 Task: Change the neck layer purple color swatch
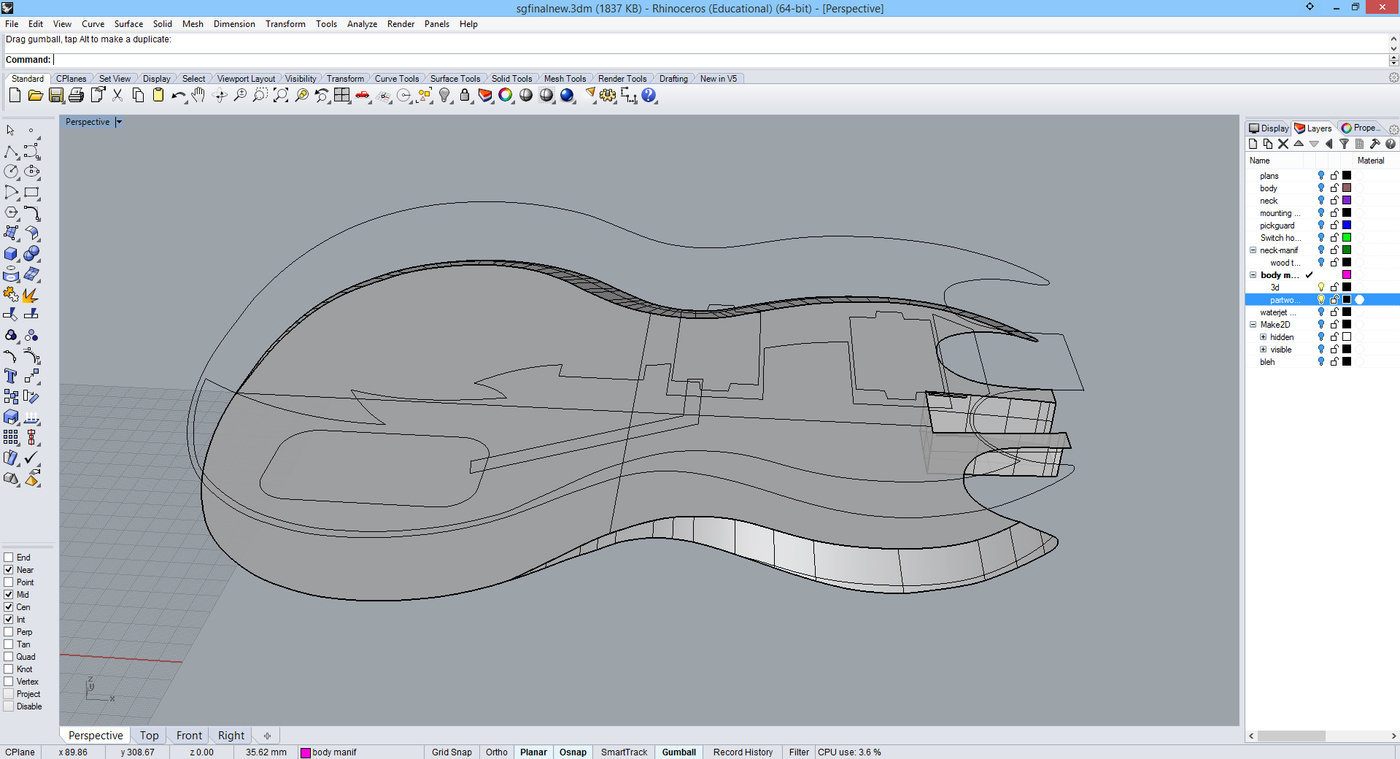[1346, 200]
